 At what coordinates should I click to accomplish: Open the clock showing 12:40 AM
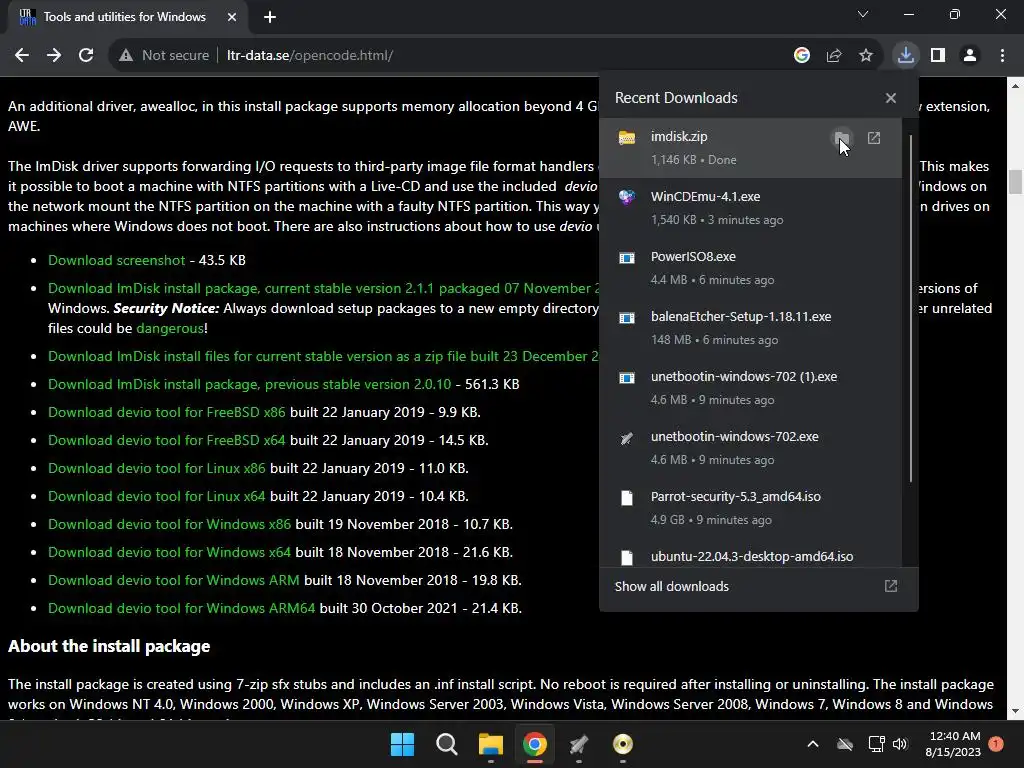pos(953,744)
